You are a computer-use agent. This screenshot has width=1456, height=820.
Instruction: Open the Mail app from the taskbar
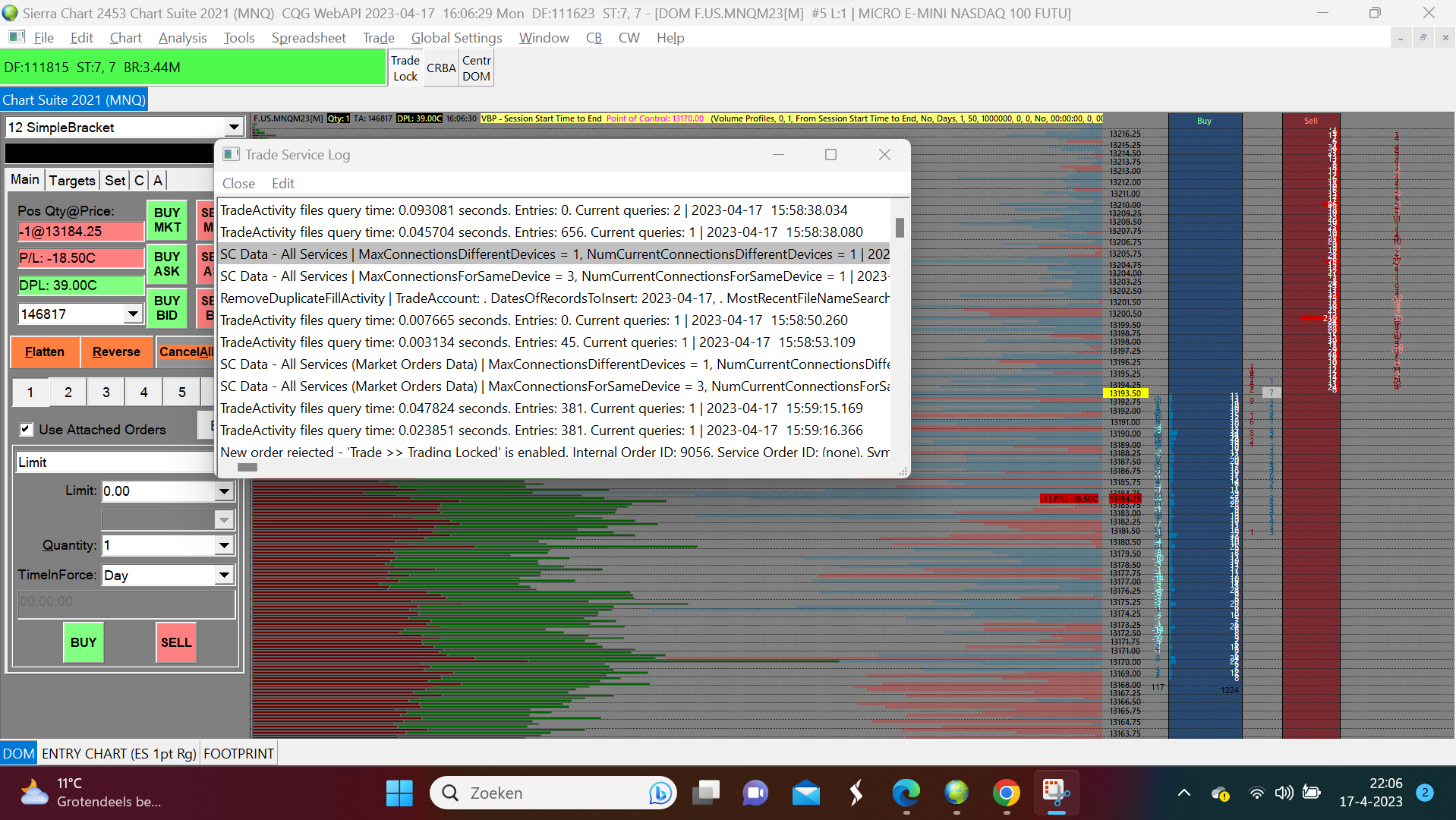(806, 793)
